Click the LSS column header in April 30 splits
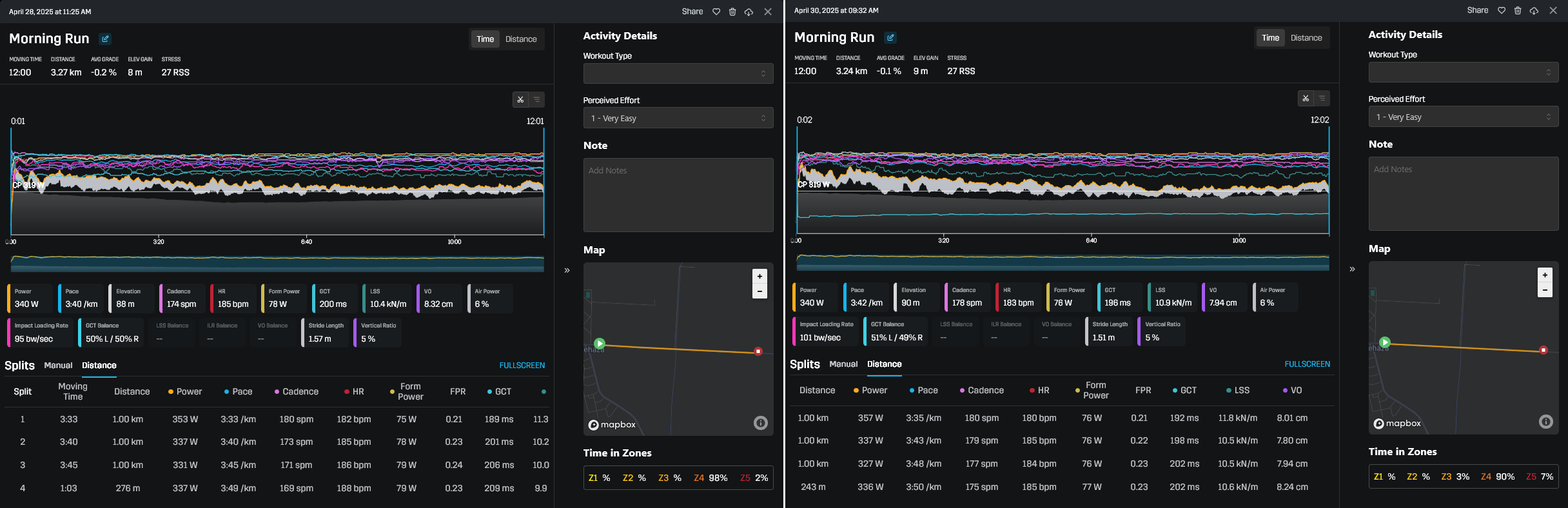 (1238, 390)
